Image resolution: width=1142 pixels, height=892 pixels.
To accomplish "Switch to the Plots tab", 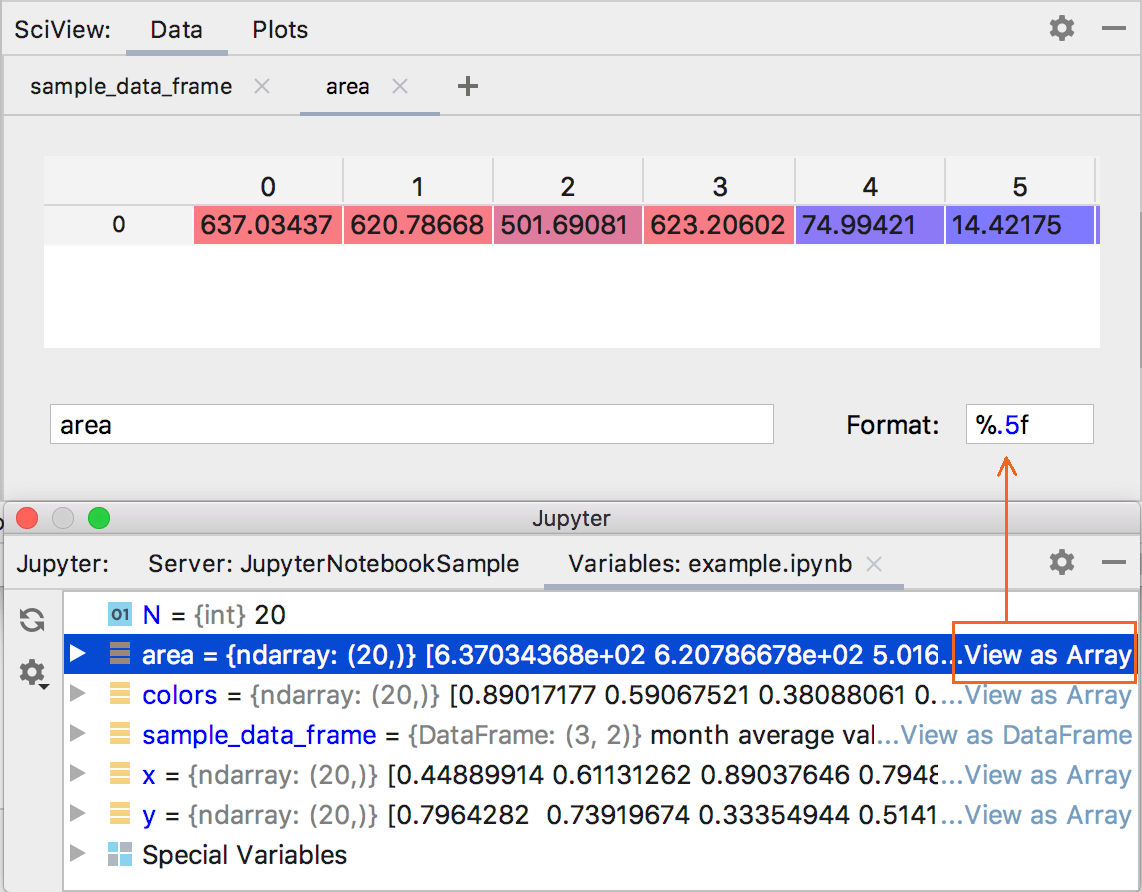I will pos(279,29).
